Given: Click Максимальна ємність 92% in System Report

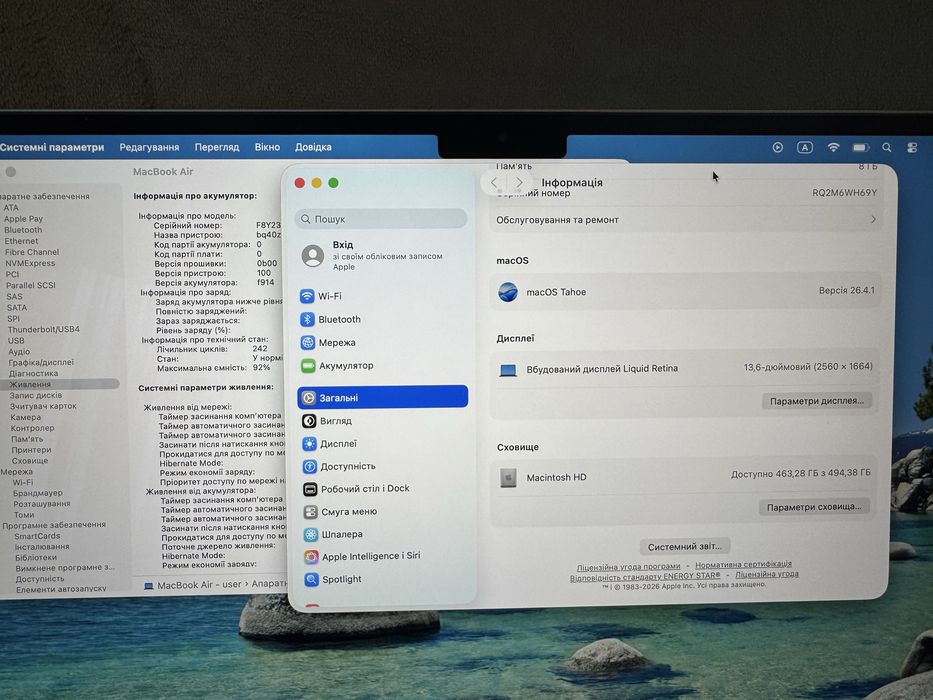Looking at the screenshot, I should 214,368.
